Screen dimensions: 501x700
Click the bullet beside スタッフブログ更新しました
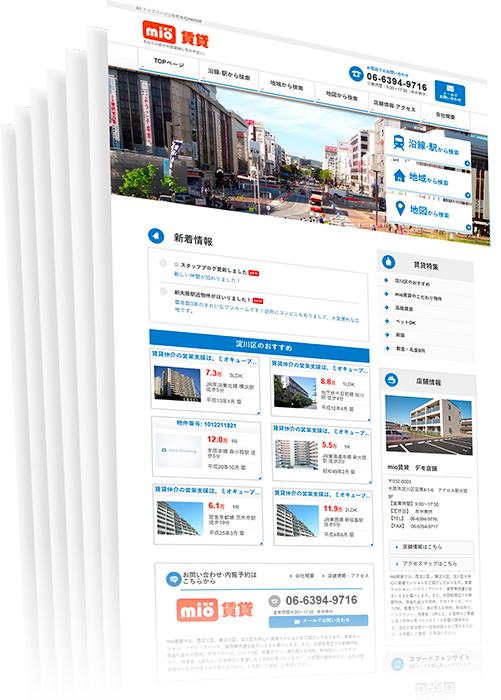pos(163,263)
